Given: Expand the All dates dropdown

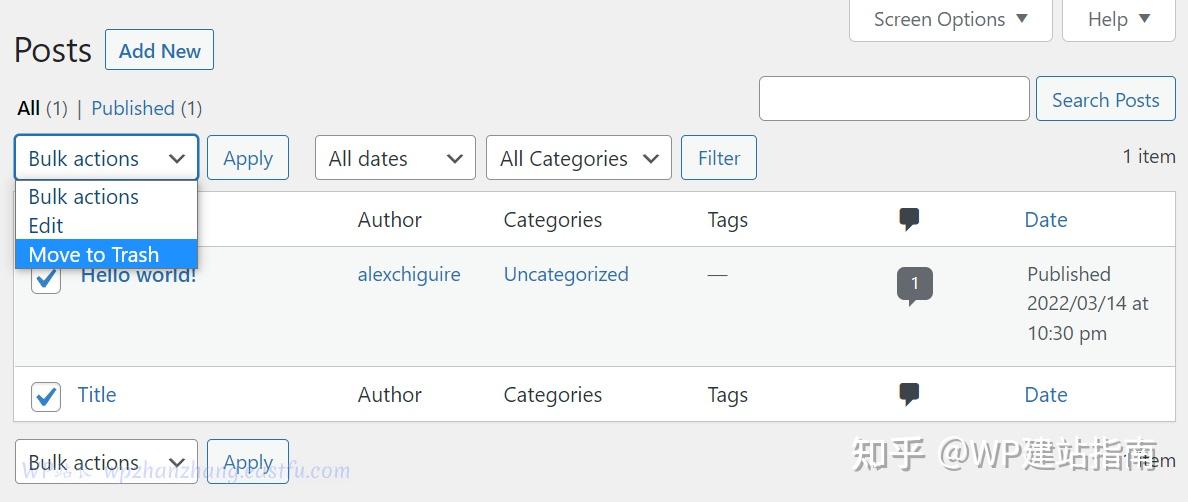Looking at the screenshot, I should coord(395,158).
